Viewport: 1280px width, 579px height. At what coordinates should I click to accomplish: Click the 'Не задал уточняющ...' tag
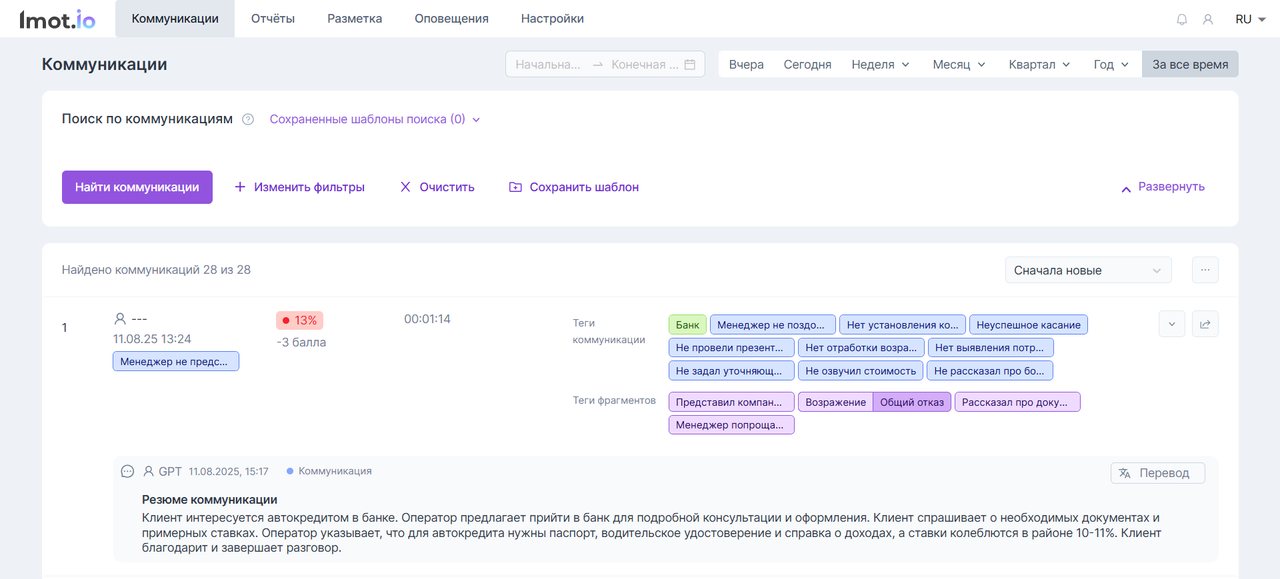tap(732, 371)
